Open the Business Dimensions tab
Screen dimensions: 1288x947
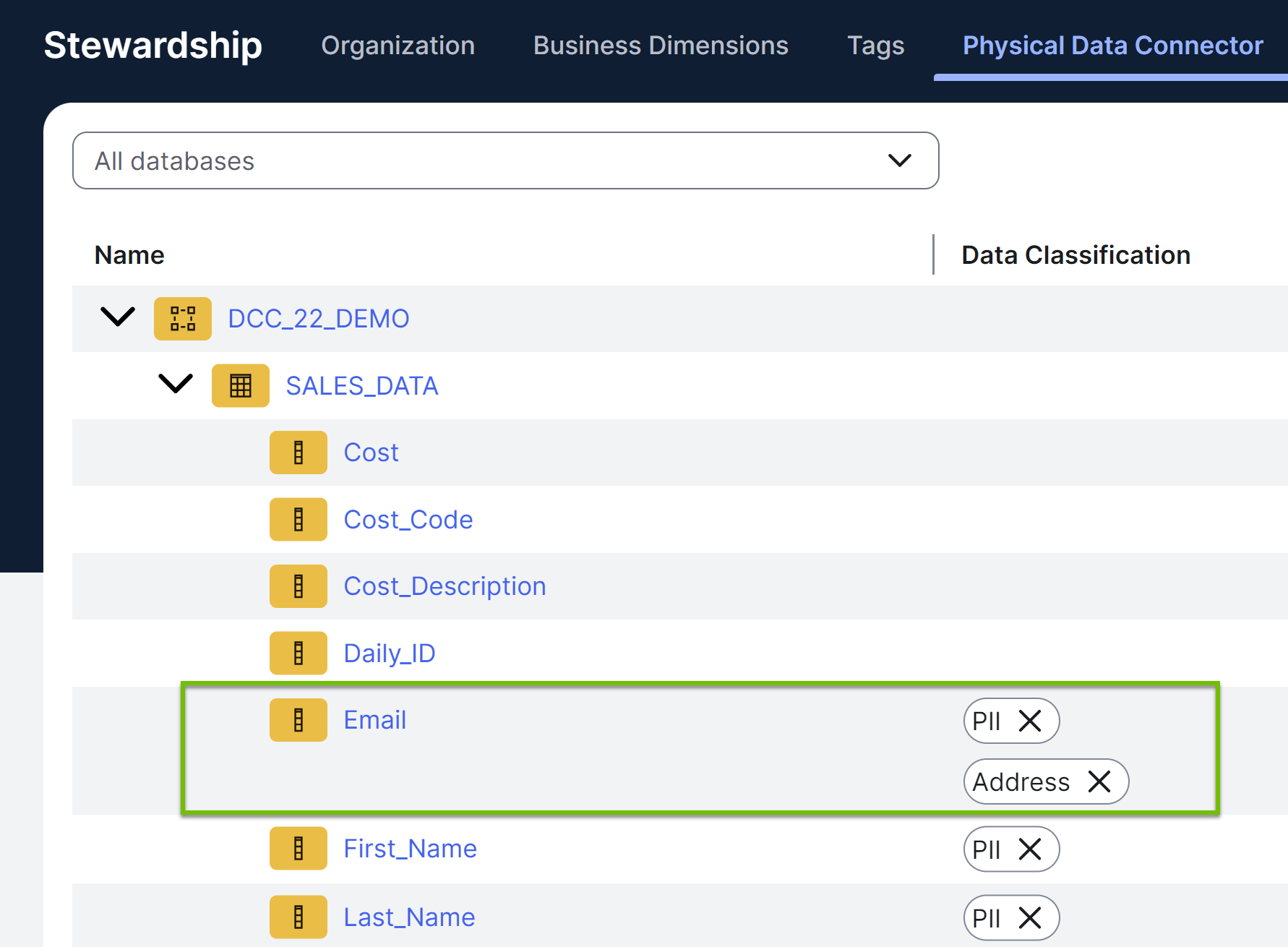click(x=660, y=45)
